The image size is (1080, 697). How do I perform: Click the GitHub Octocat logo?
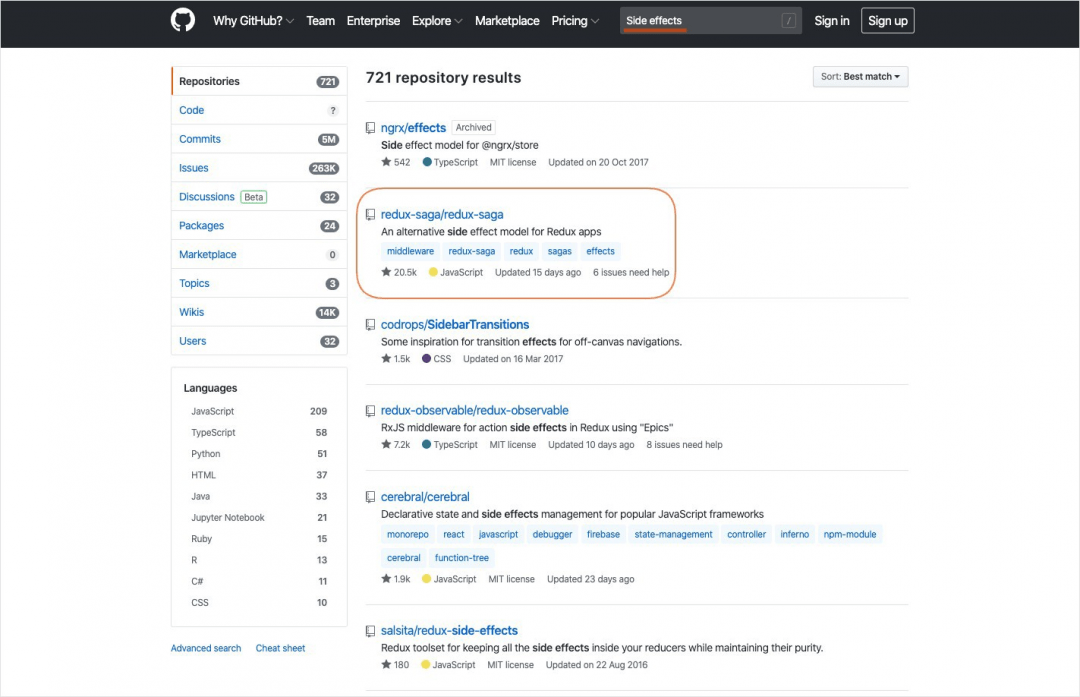click(x=182, y=21)
